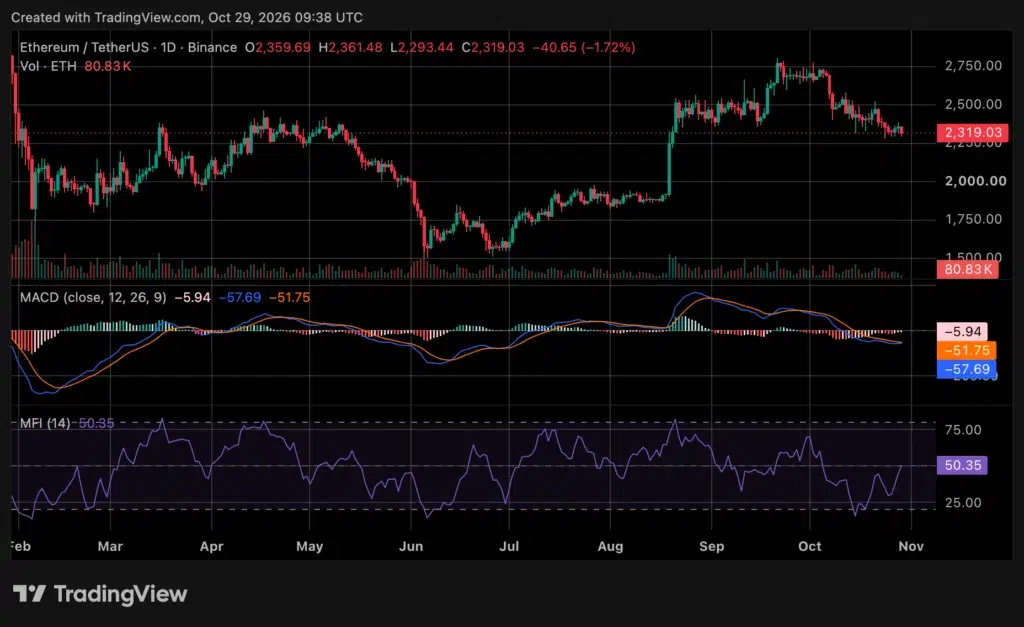Click the 'Nov' time axis label
This screenshot has height=627, width=1024.
911,546
